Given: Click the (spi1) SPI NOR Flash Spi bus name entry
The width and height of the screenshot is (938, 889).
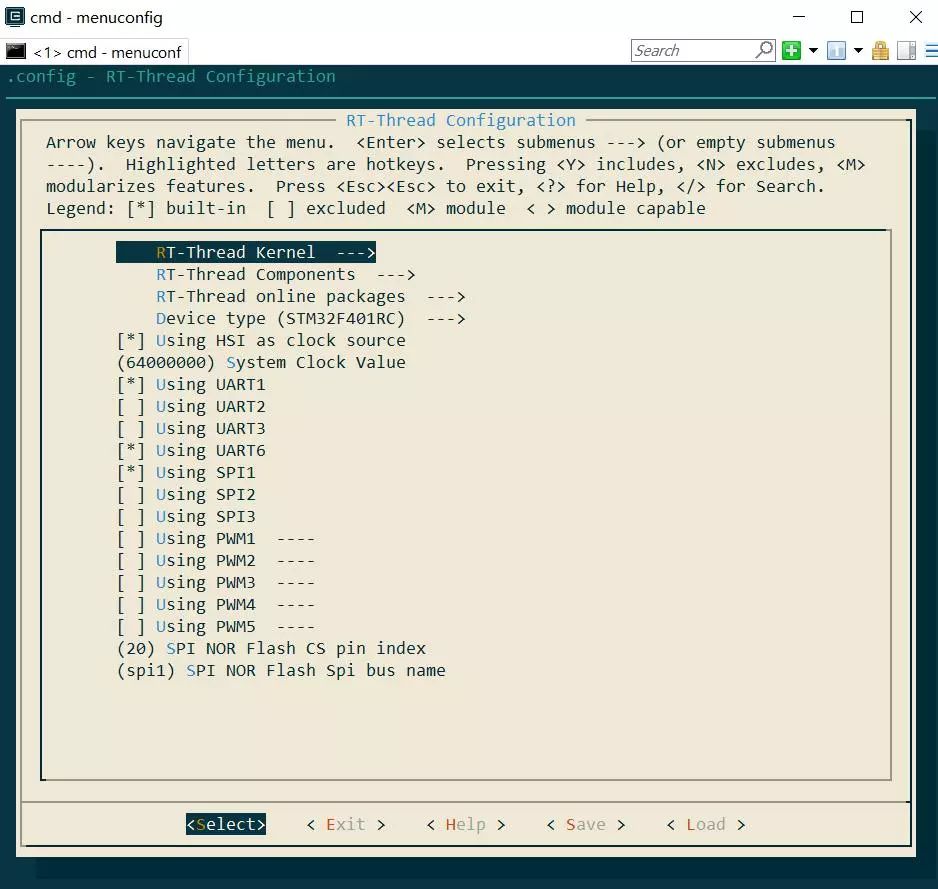Looking at the screenshot, I should coord(281,671).
